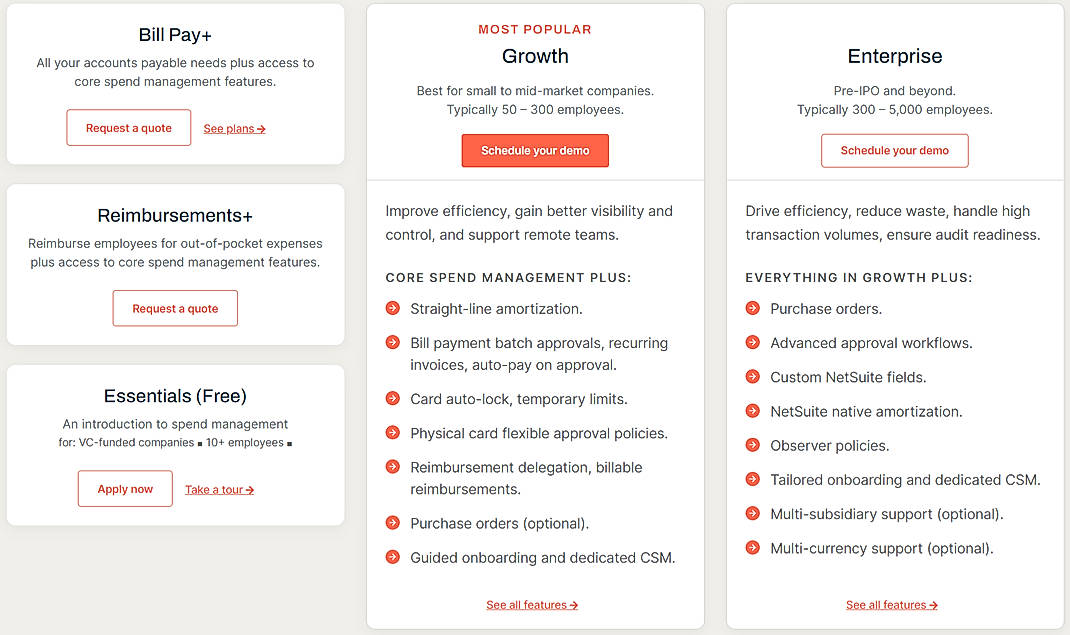
Task: Click the arrow icon beside "Straight-line amortization"
Action: pyautogui.click(x=391, y=309)
